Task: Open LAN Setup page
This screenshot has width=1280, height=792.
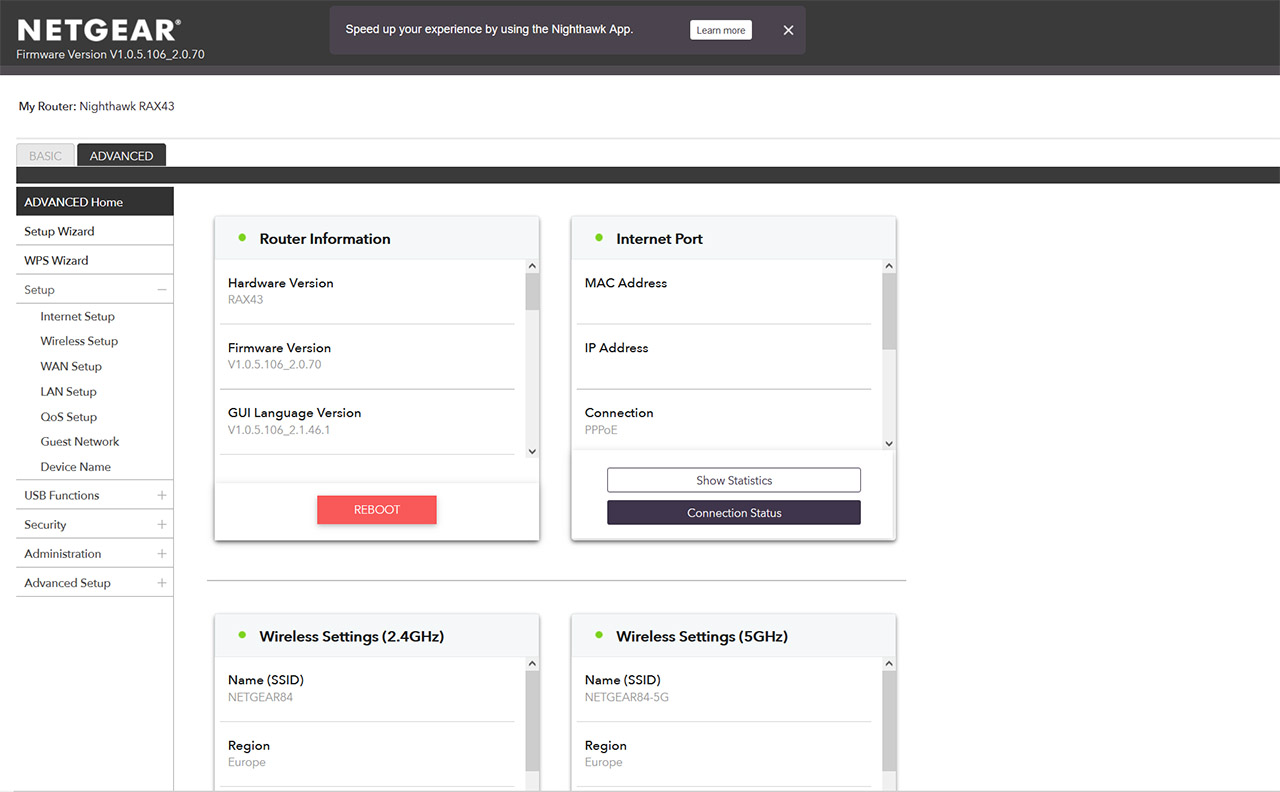Action: tap(68, 392)
